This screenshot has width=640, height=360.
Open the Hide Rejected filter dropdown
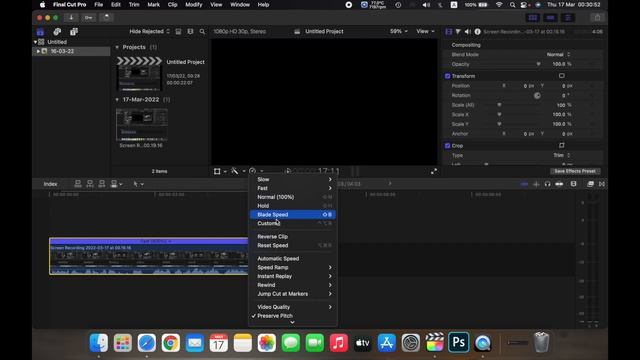tap(149, 31)
